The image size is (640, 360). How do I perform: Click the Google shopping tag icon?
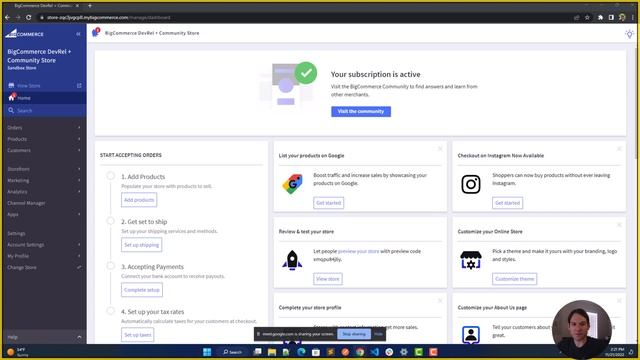(x=292, y=184)
